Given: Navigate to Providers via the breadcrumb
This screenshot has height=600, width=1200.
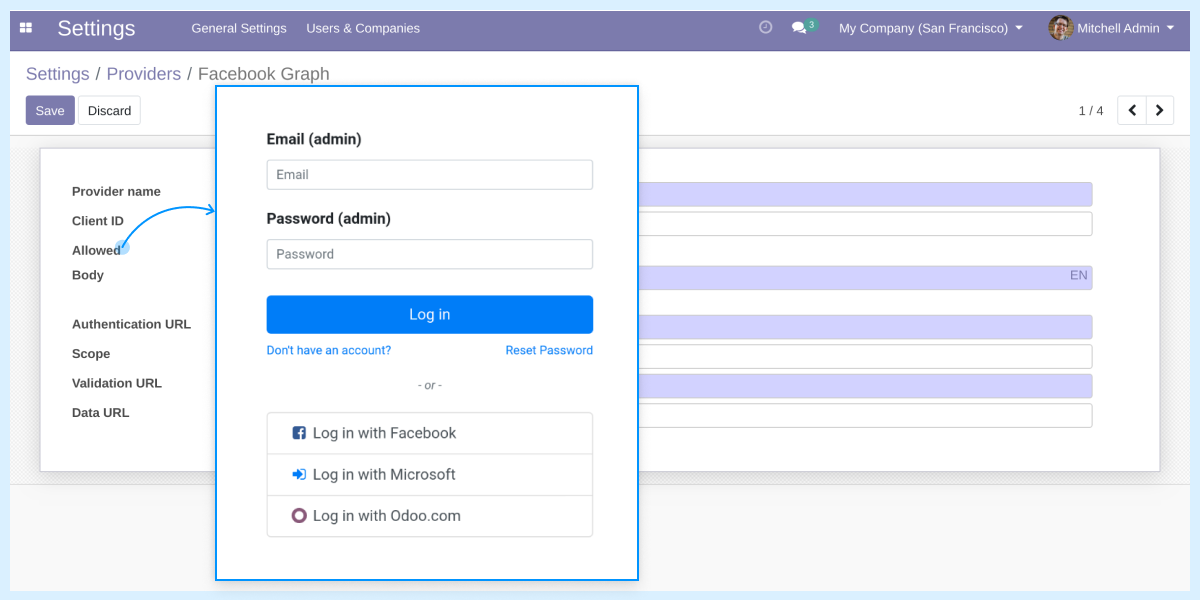Looking at the screenshot, I should [x=144, y=74].
